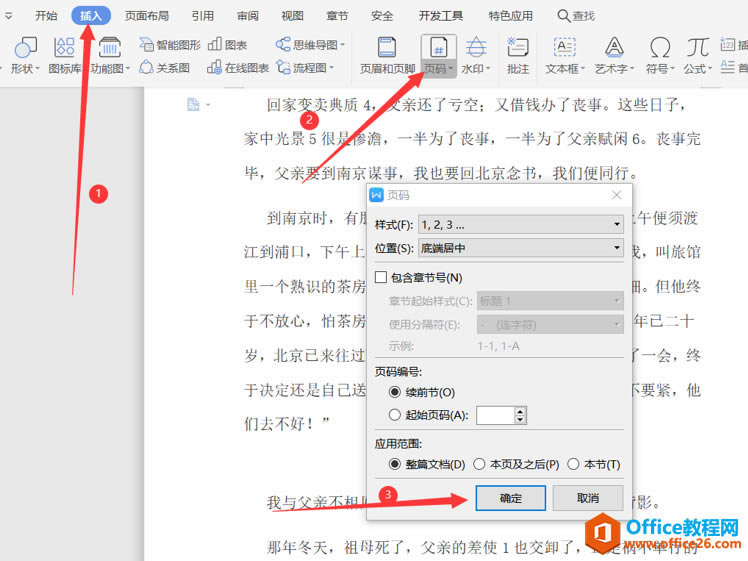The height and width of the screenshot is (561, 748).
Task: Expand the quick access toolbar arrow
Action: pos(8,16)
